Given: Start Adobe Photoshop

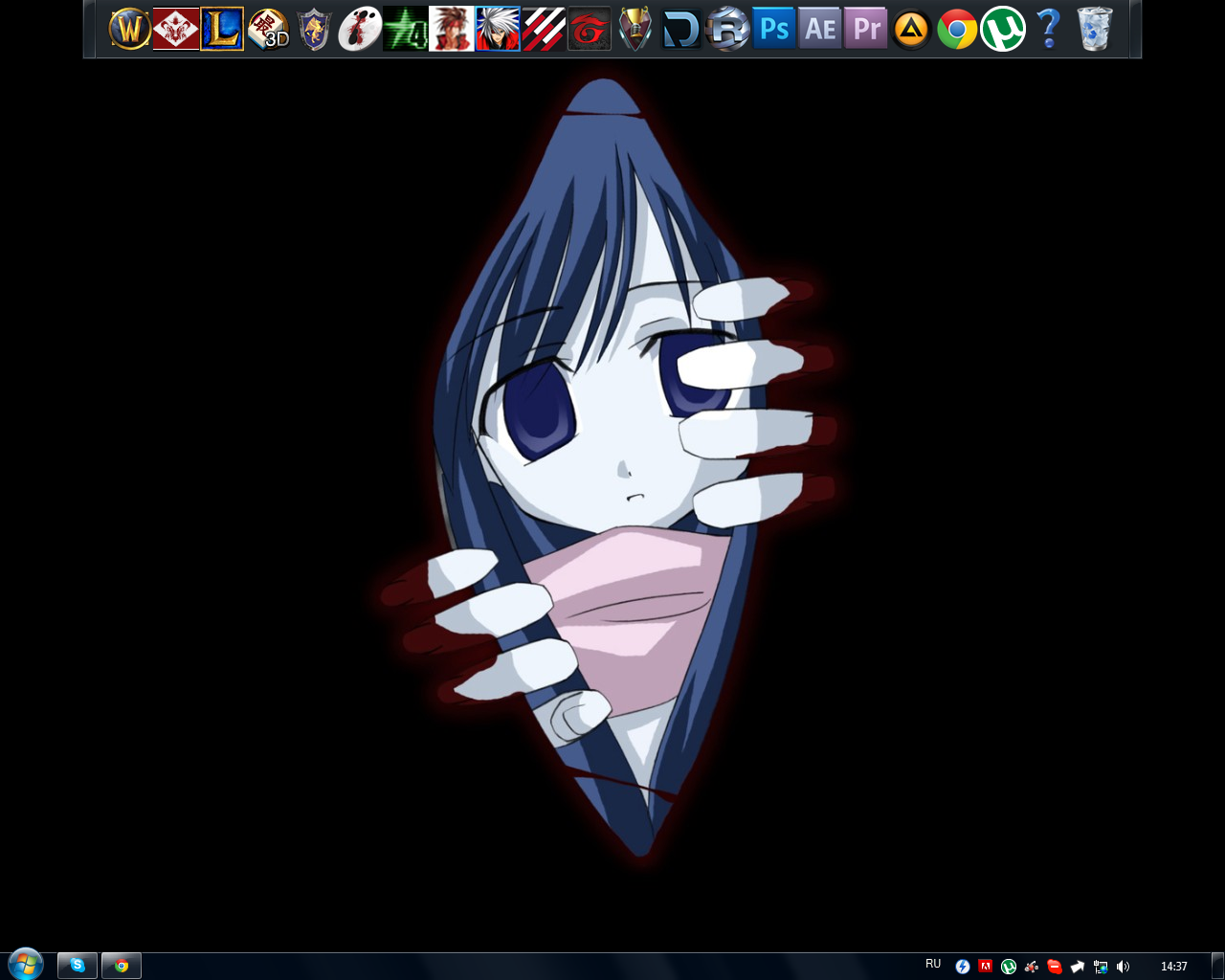Looking at the screenshot, I should coord(774,29).
